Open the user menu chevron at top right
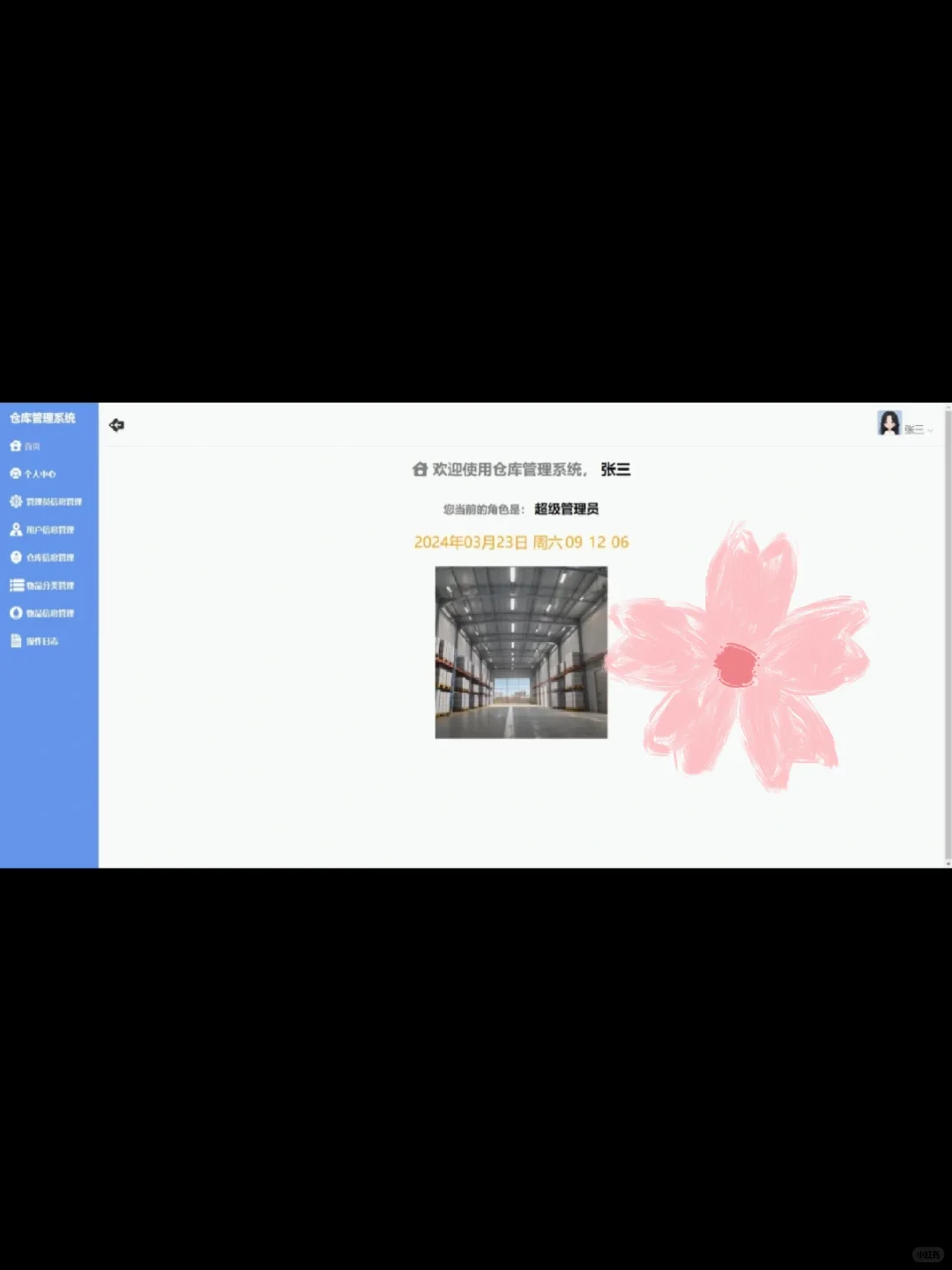952x1270 pixels. click(930, 431)
